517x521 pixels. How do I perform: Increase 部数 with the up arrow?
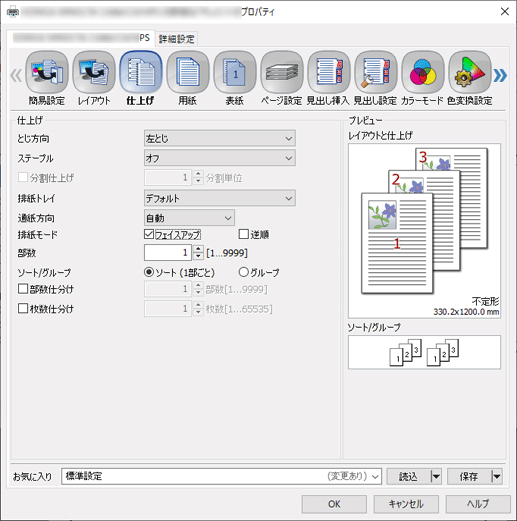(198, 249)
